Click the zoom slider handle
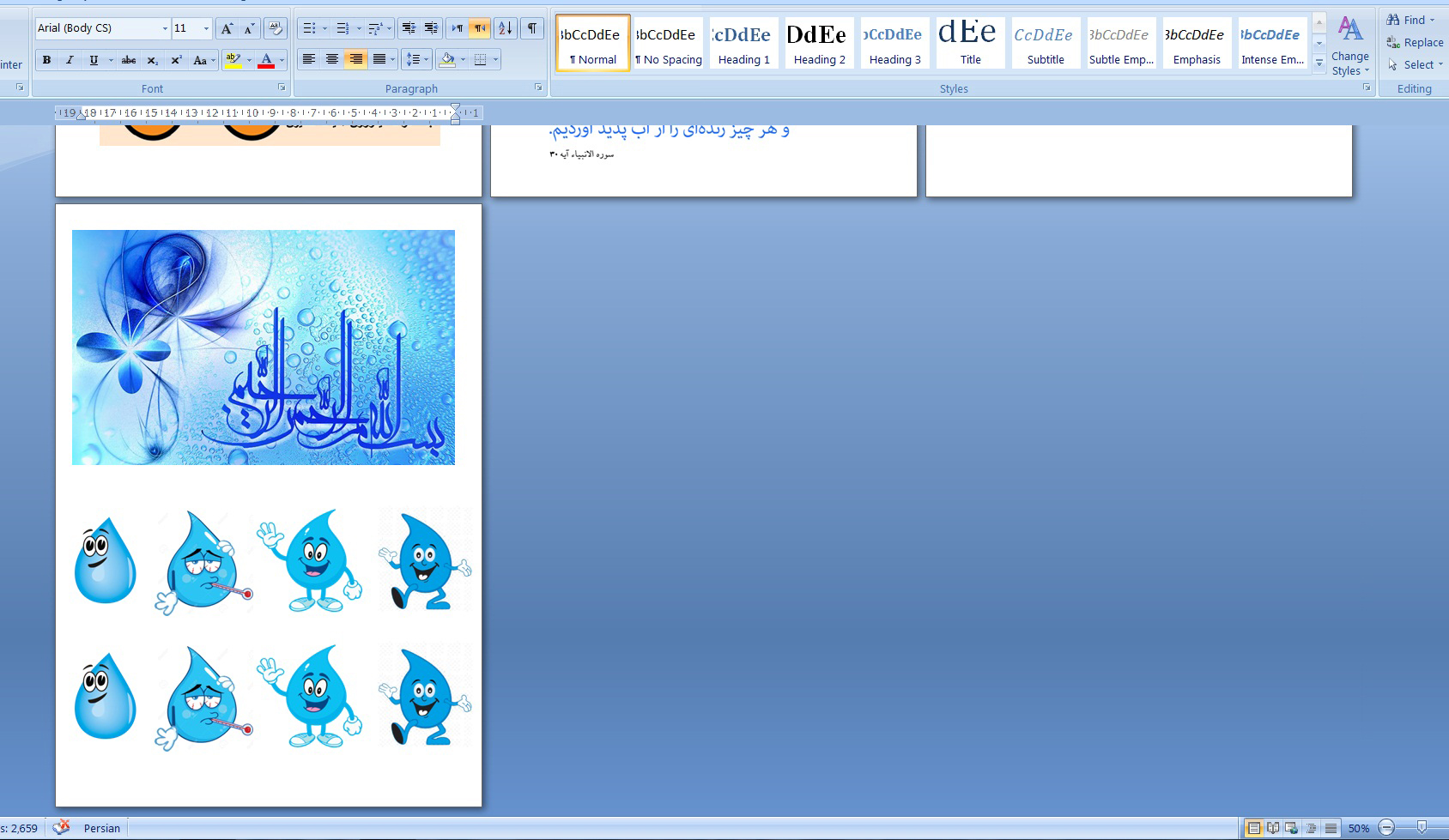Image resolution: width=1449 pixels, height=840 pixels. 1422,827
